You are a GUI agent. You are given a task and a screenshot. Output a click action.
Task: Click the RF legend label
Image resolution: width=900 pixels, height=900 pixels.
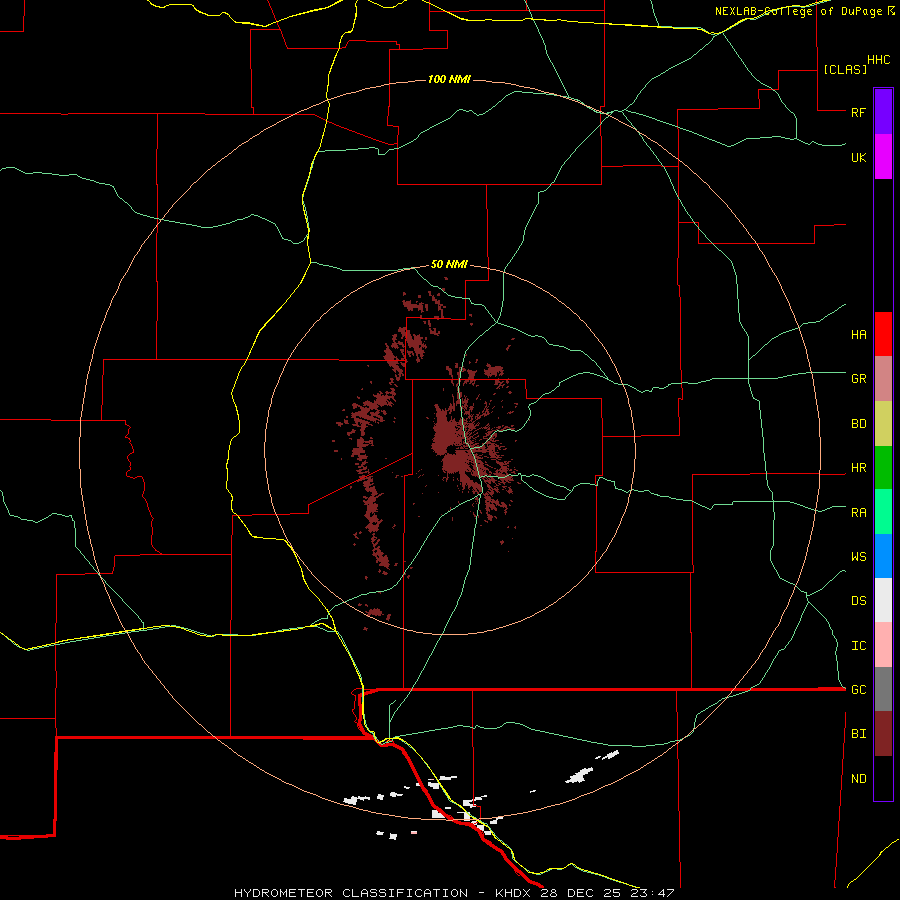tap(858, 112)
